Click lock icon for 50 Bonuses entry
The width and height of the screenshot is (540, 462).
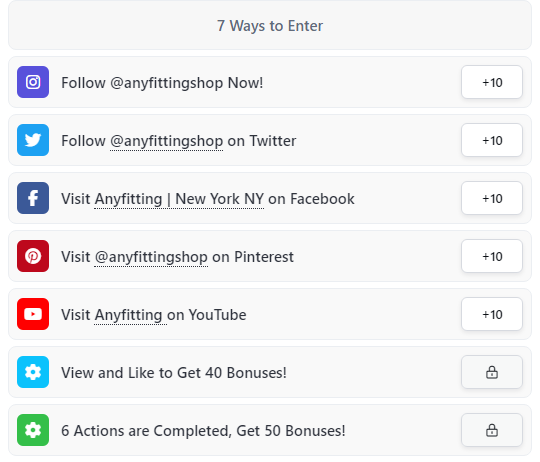pyautogui.click(x=492, y=430)
